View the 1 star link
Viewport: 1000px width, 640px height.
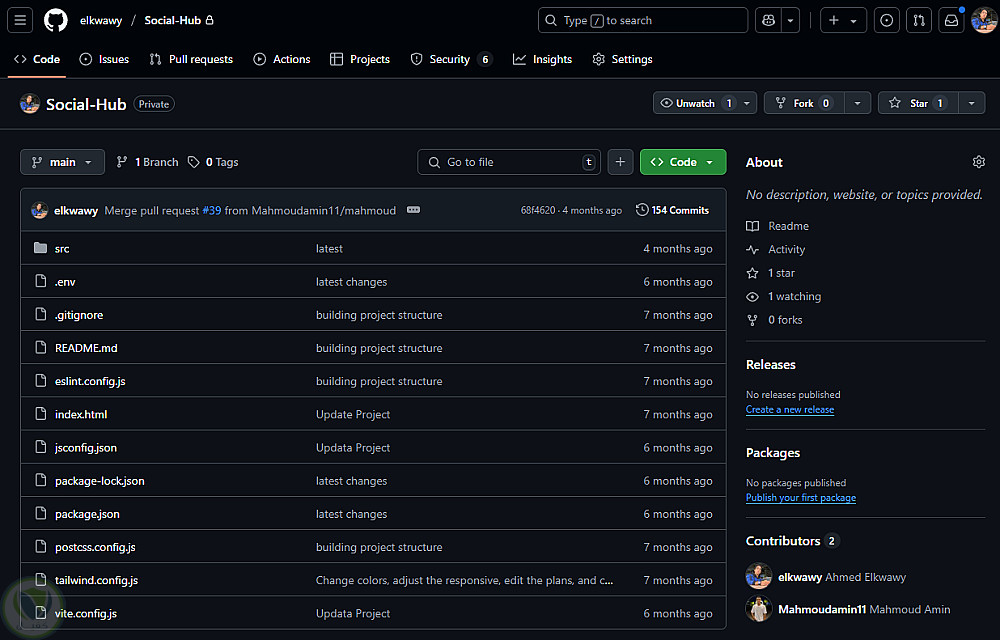pos(770,273)
